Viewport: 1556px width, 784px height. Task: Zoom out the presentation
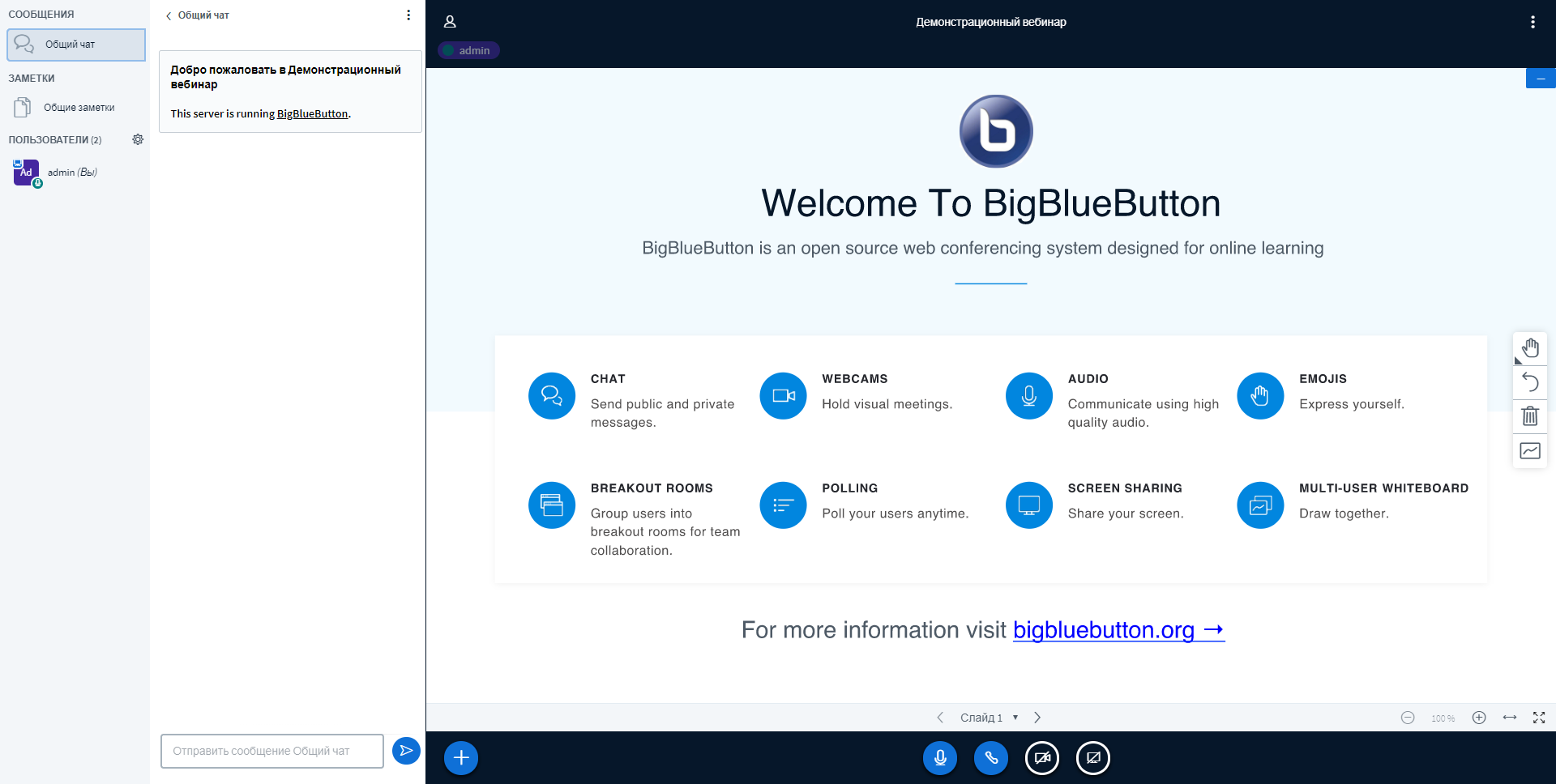click(x=1408, y=718)
